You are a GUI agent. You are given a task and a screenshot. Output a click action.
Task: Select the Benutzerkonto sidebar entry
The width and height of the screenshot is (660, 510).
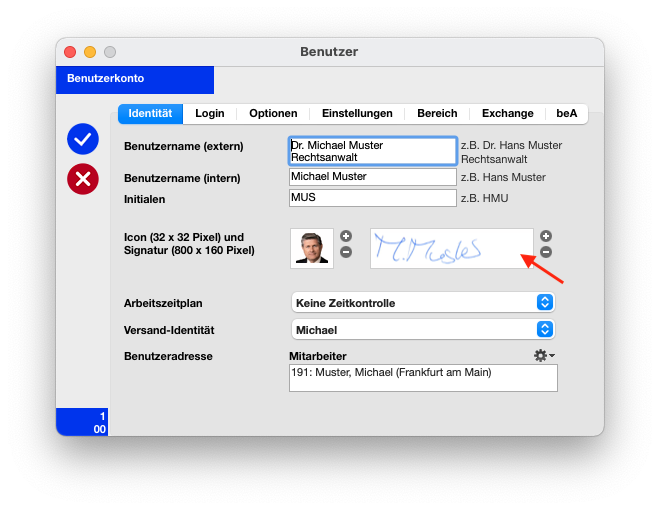pos(135,80)
